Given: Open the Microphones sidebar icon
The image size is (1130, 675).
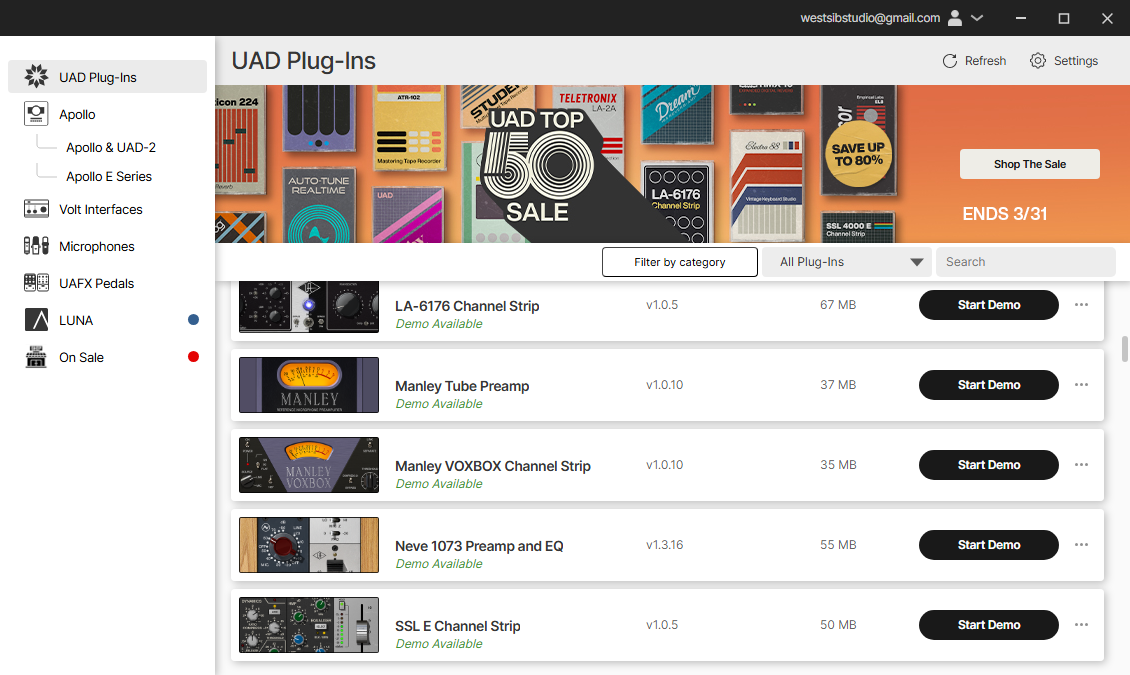Looking at the screenshot, I should point(36,246).
